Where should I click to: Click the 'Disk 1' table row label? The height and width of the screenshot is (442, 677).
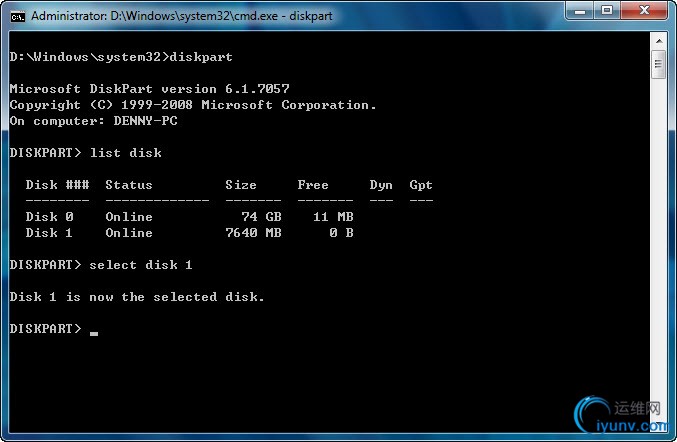[49, 233]
